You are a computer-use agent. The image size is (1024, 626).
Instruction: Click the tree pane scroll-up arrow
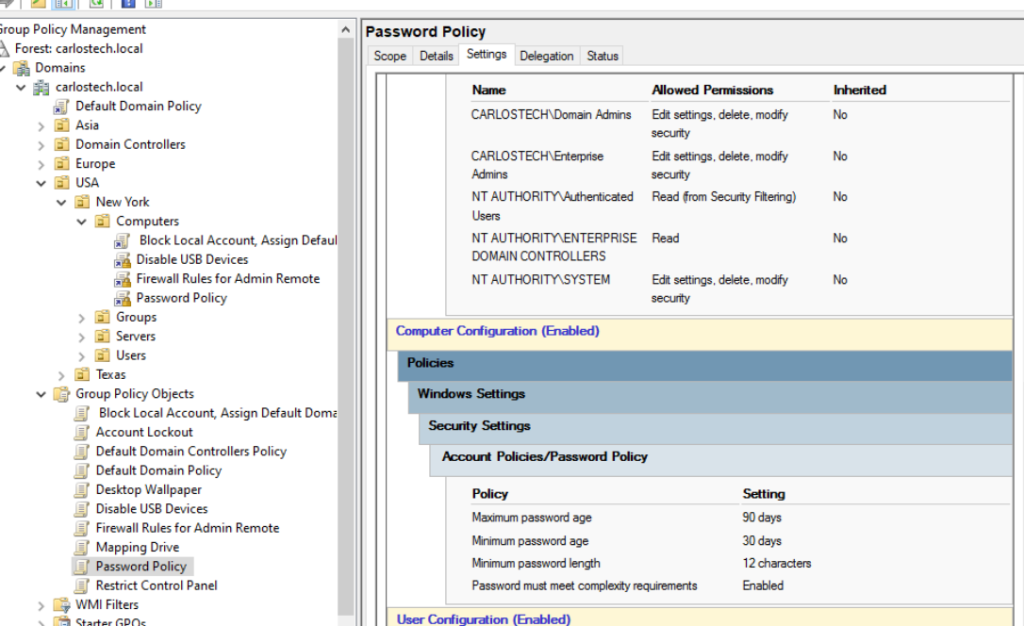pyautogui.click(x=347, y=30)
